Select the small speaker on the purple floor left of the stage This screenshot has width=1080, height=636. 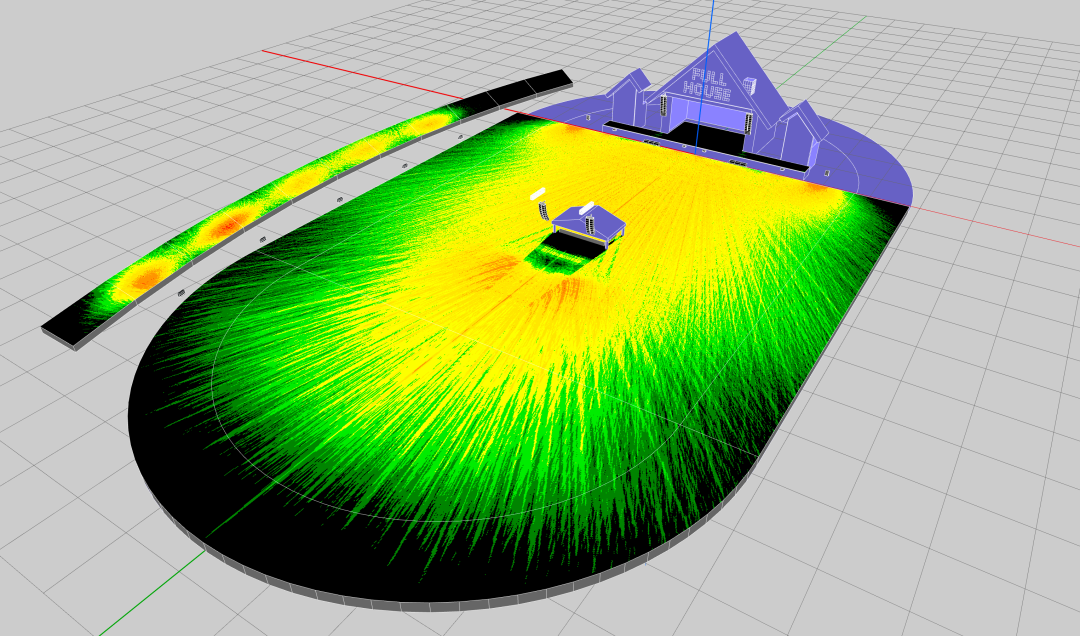tap(589, 117)
